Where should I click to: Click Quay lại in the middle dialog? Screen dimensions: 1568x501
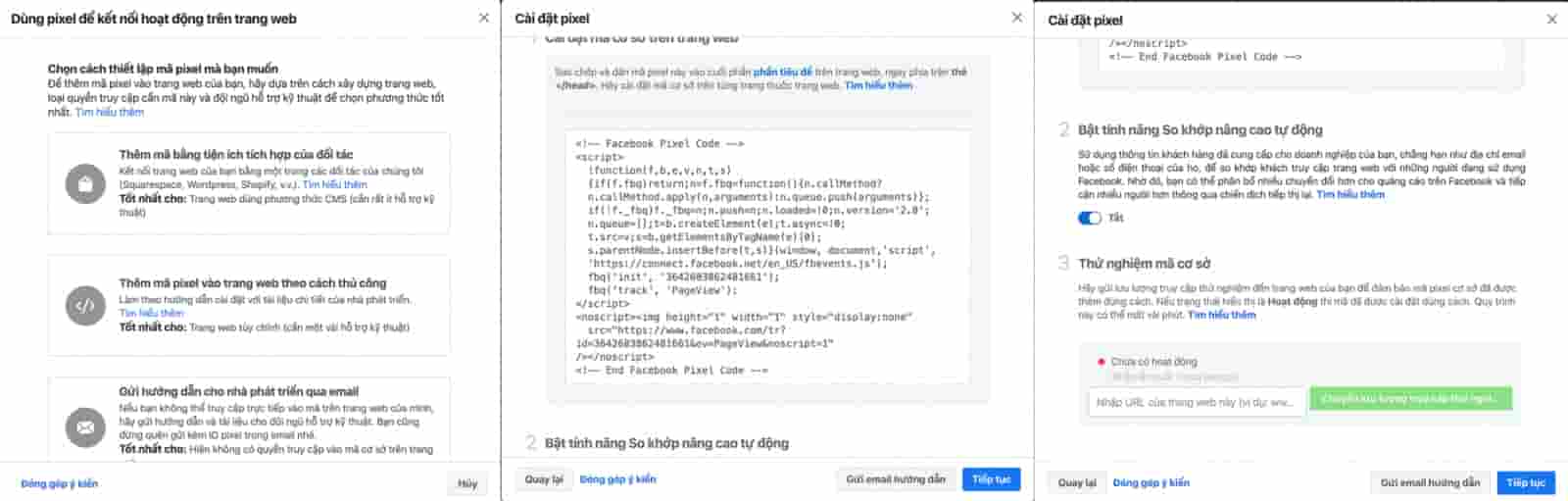pyautogui.click(x=544, y=479)
